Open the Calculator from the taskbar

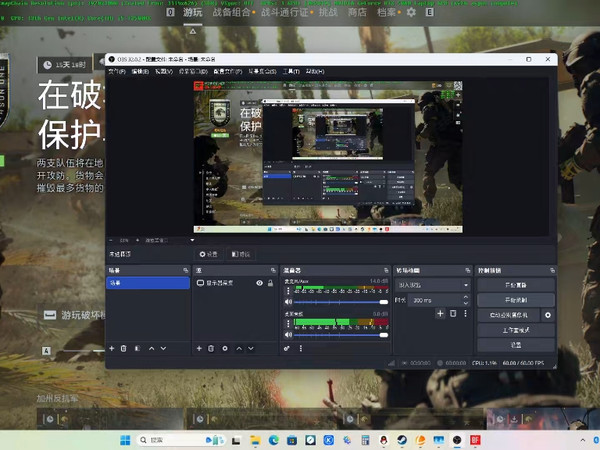[365, 440]
